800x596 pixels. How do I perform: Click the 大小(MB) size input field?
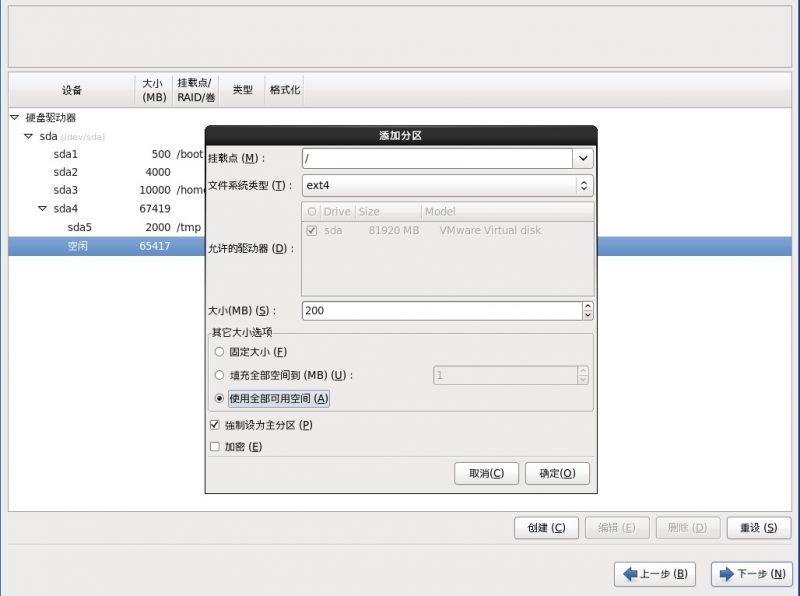[x=440, y=311]
